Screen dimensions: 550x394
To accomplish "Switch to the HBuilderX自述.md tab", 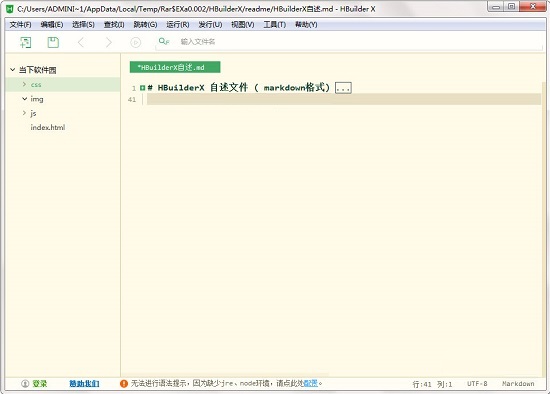I will point(175,67).
